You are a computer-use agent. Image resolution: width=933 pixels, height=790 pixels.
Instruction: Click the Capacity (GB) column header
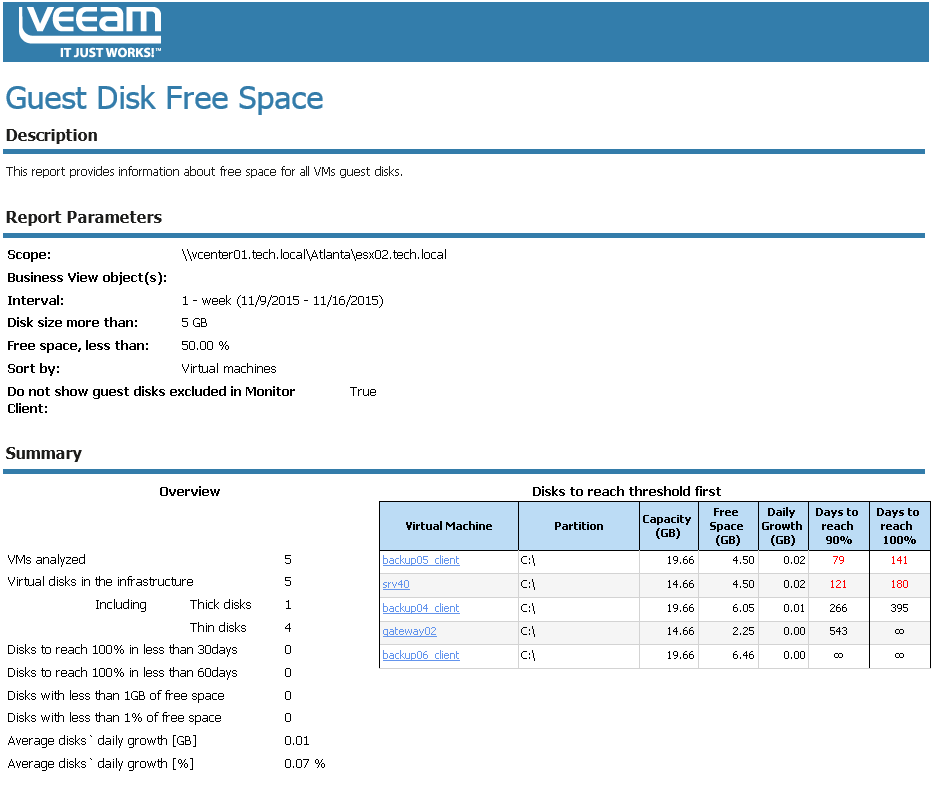click(x=668, y=526)
